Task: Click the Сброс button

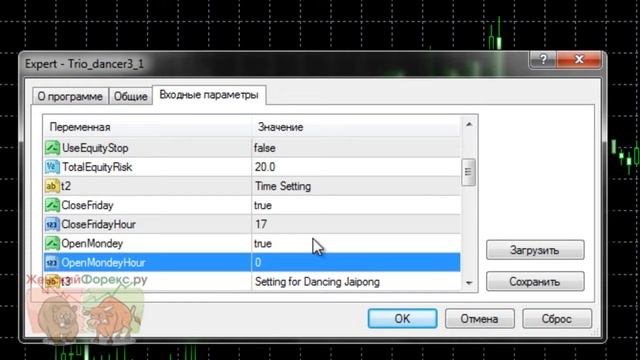Action: coord(557,318)
